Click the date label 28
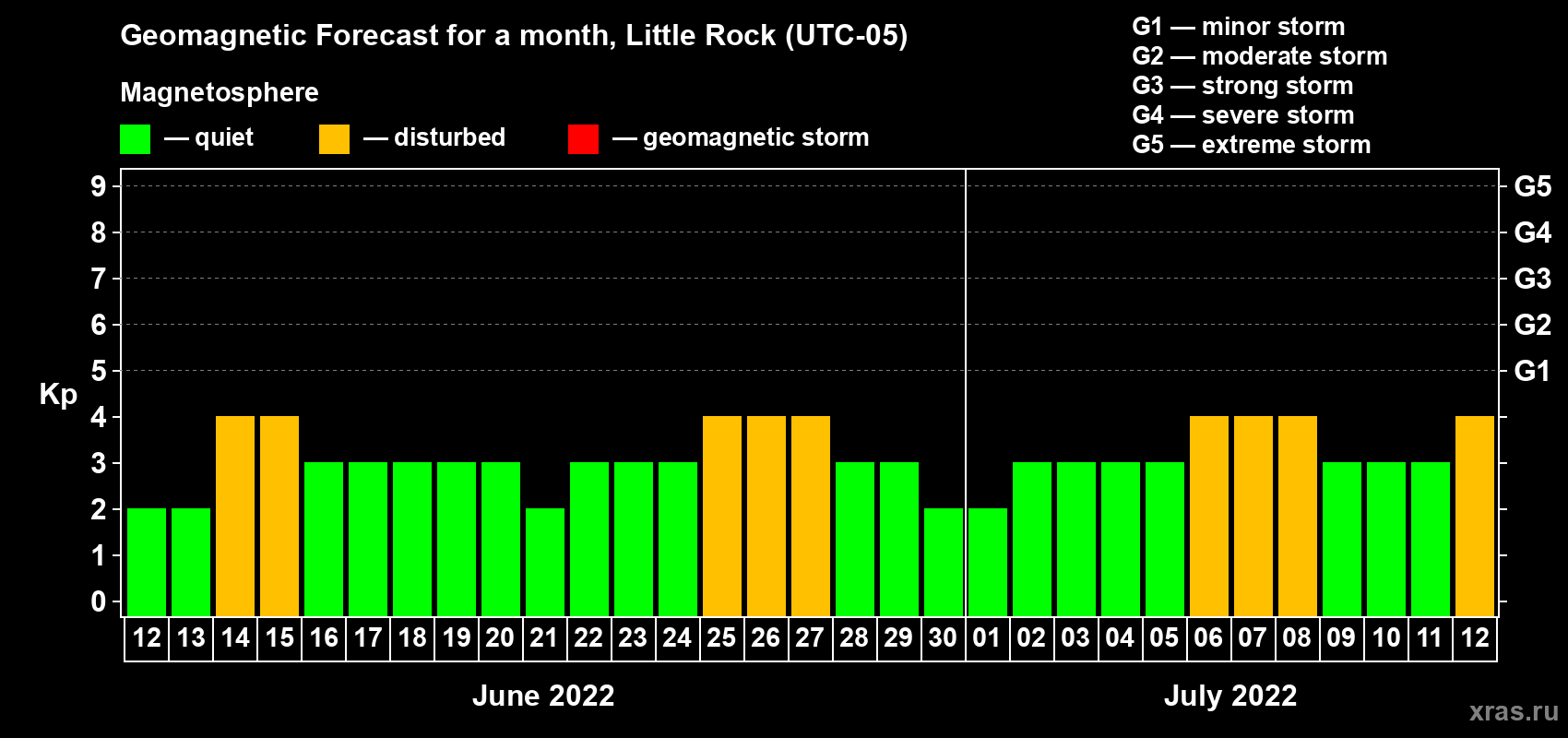The width and height of the screenshot is (1568, 738). 855,638
